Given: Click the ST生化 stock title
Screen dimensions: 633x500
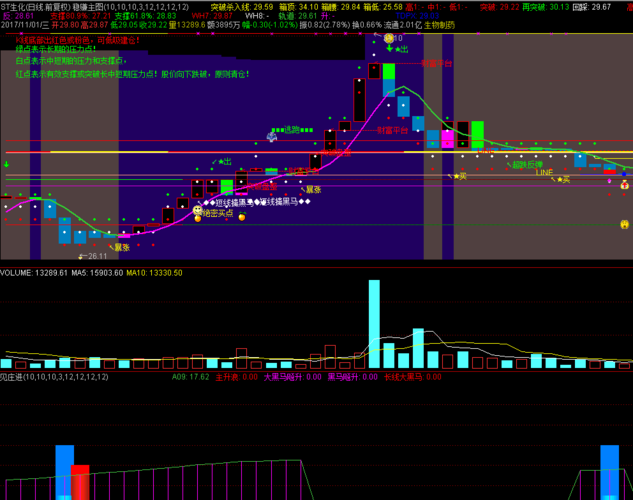Looking at the screenshot, I should (15, 6).
